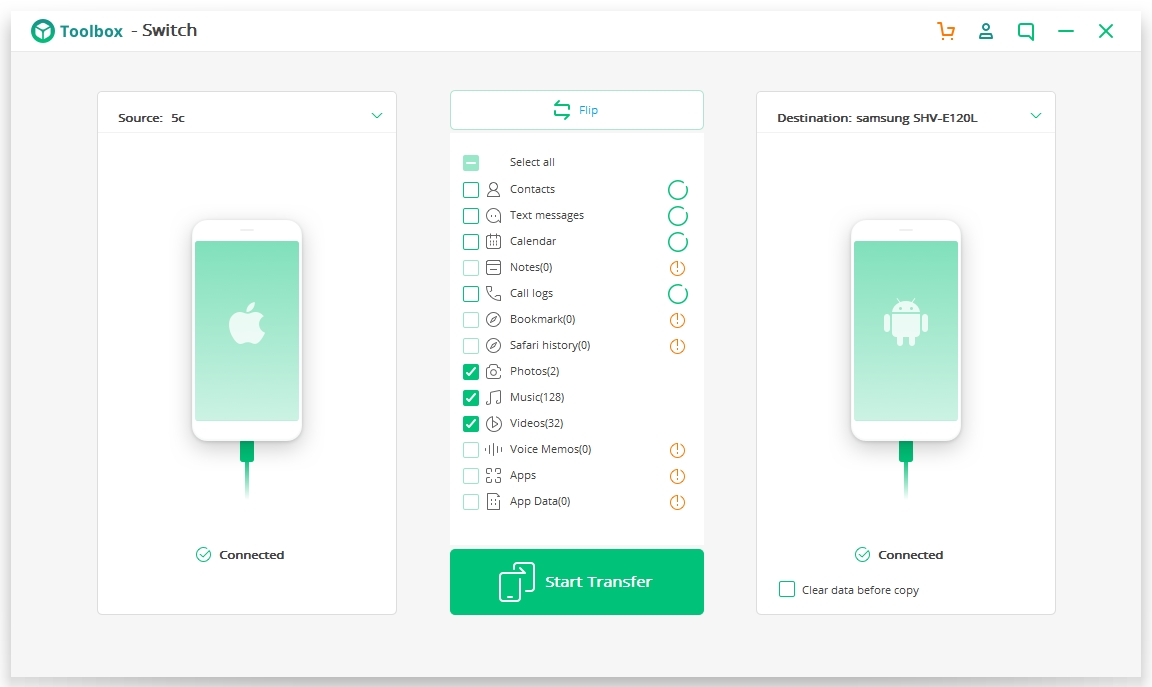This screenshot has height=687, width=1152.
Task: Uncheck the Music checkbox
Action: point(471,398)
